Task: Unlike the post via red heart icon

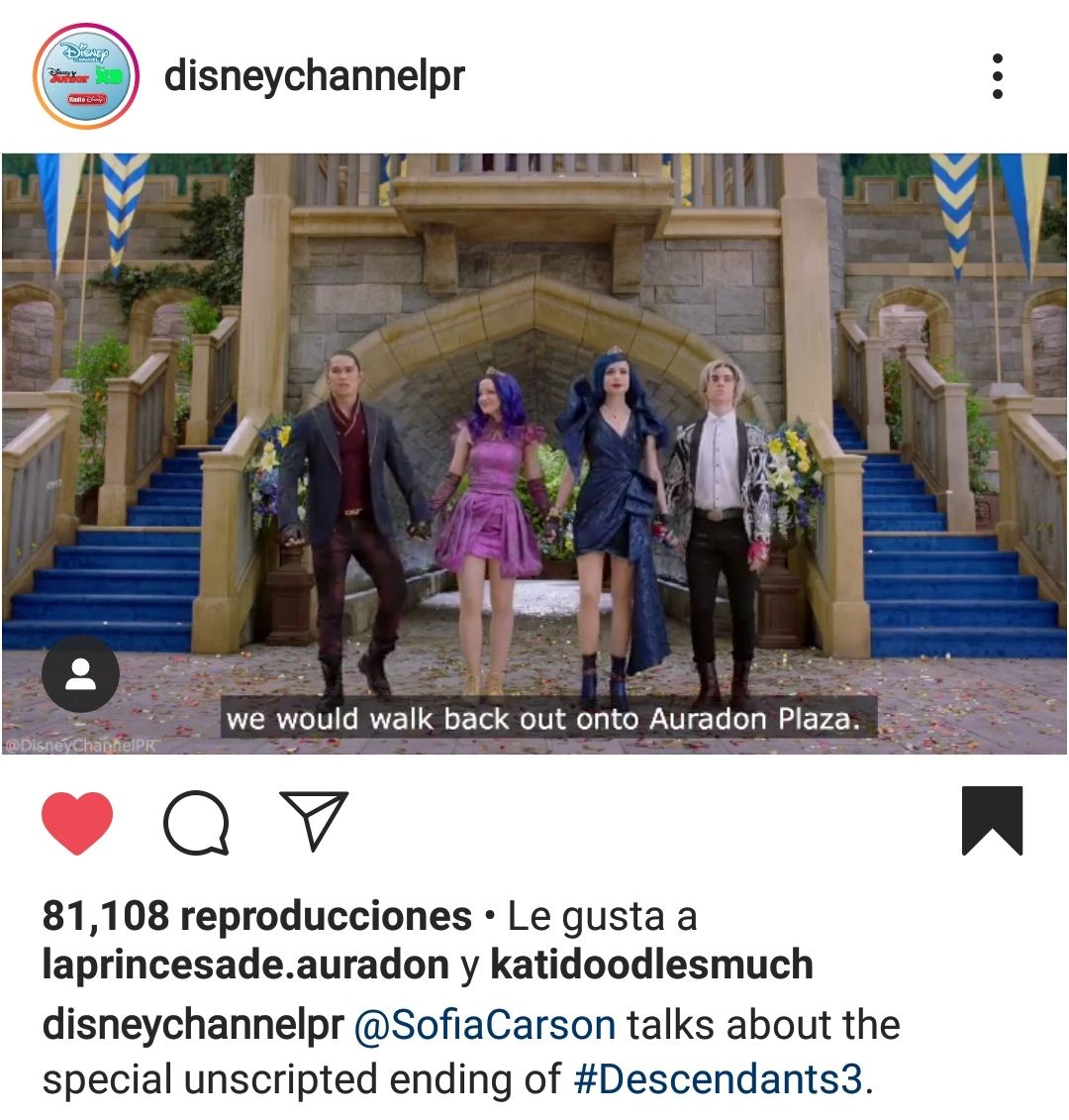Action: click(x=77, y=822)
